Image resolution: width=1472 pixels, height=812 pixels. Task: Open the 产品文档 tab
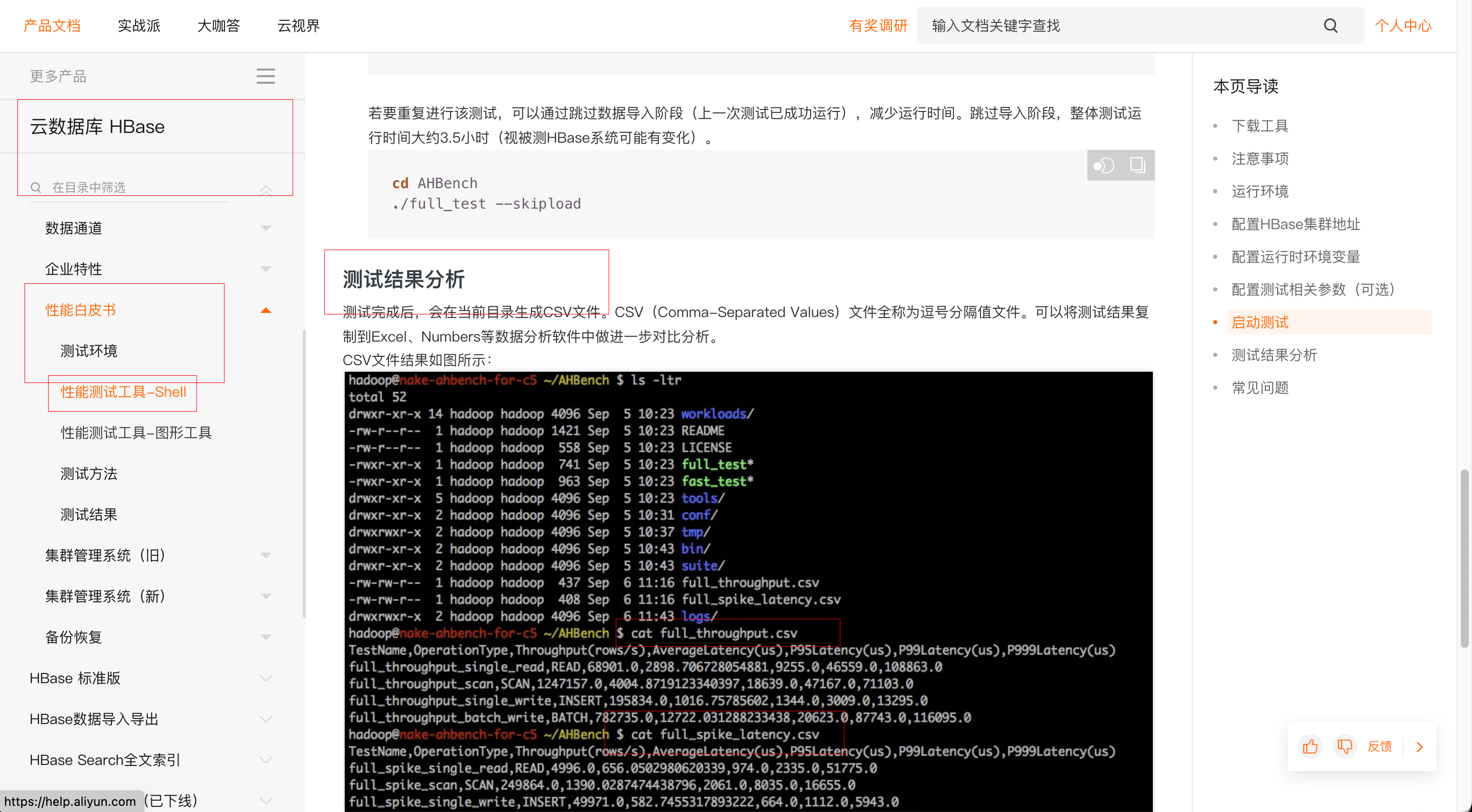[52, 26]
